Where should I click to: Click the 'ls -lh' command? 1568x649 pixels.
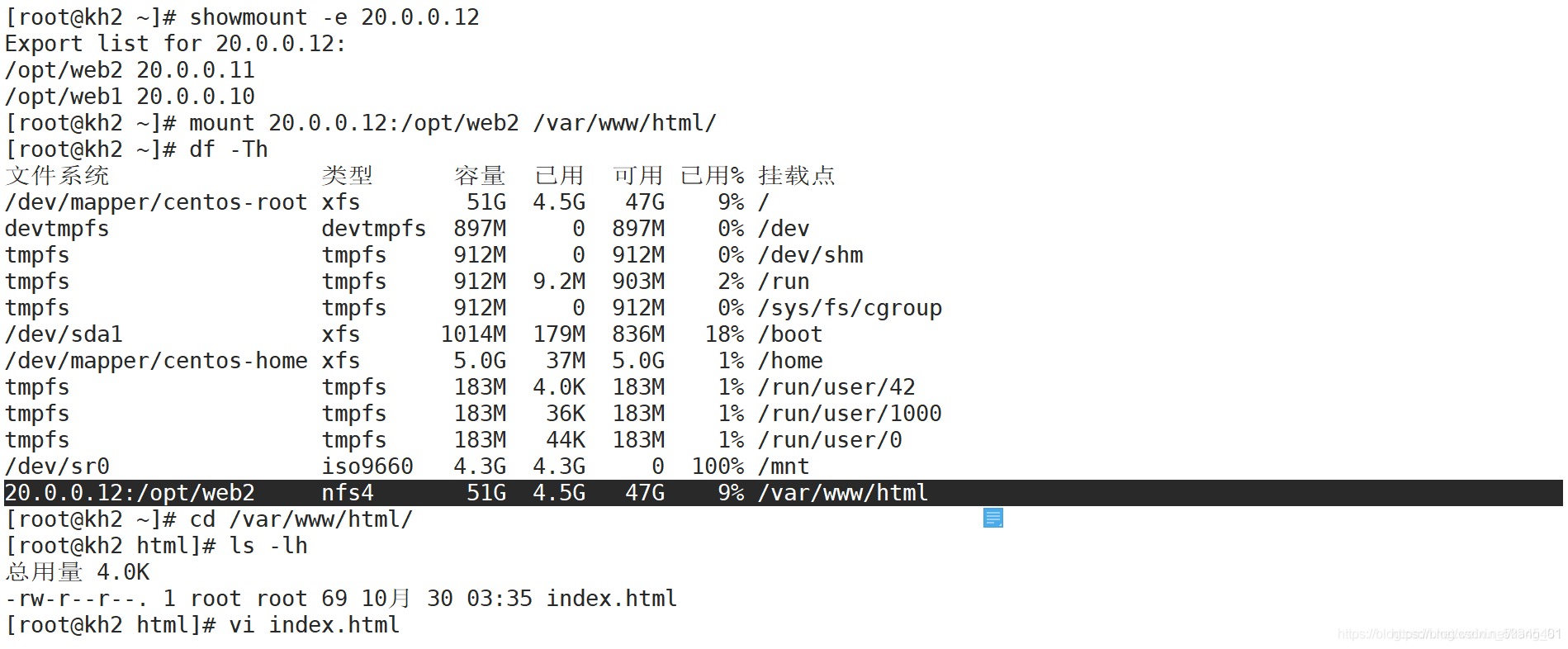click(268, 546)
